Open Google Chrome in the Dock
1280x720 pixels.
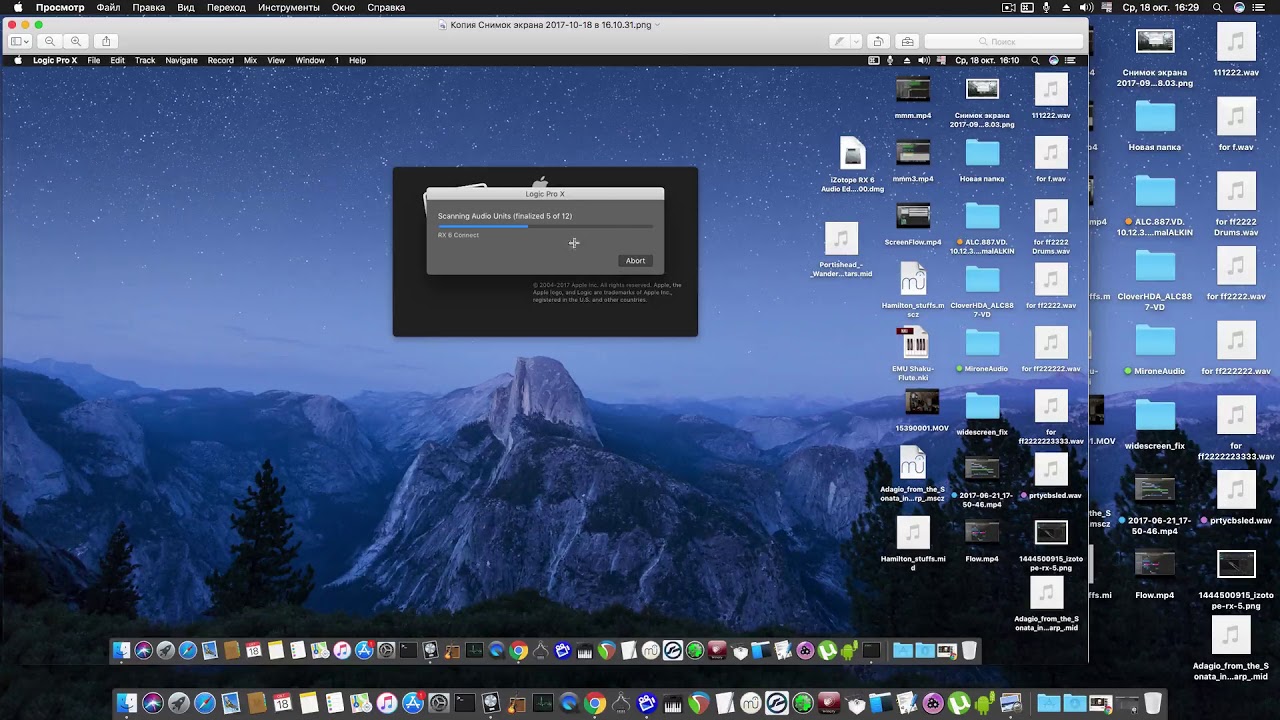[x=595, y=703]
